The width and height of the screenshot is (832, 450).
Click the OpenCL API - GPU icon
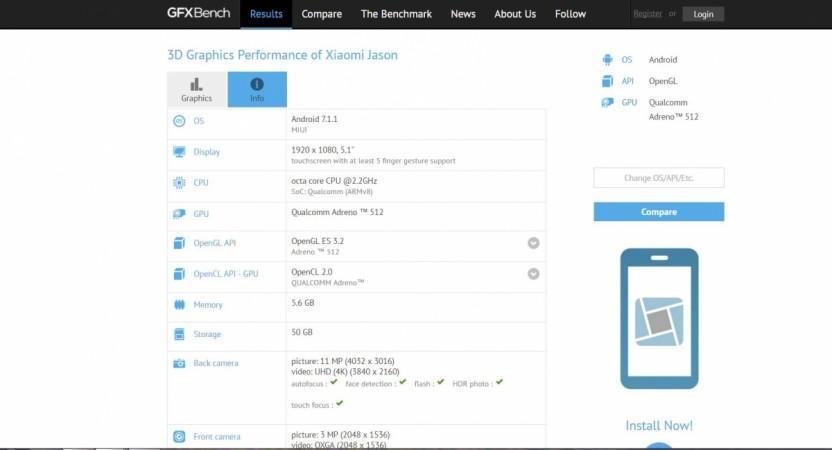(179, 274)
